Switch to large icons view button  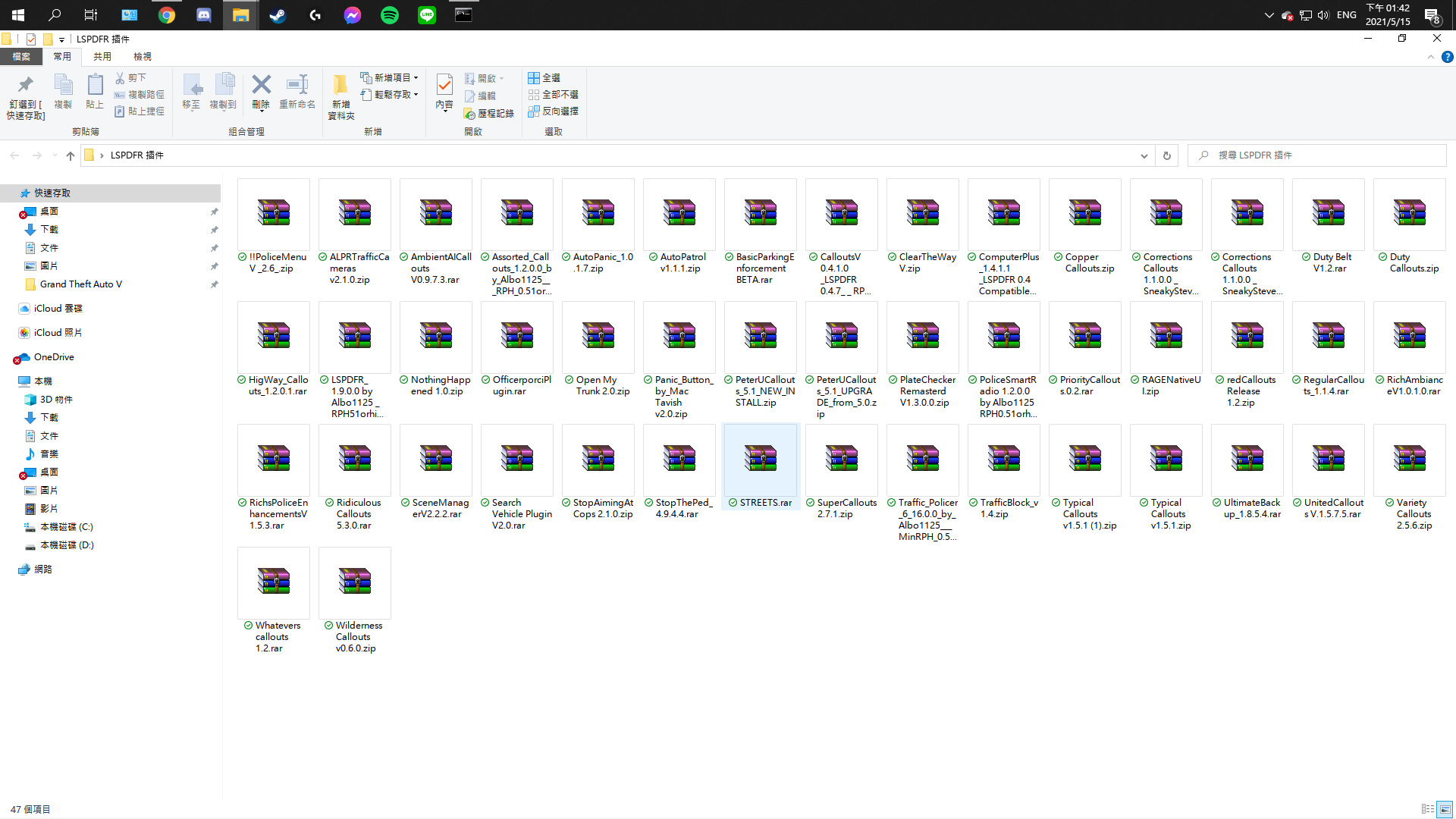1445,809
